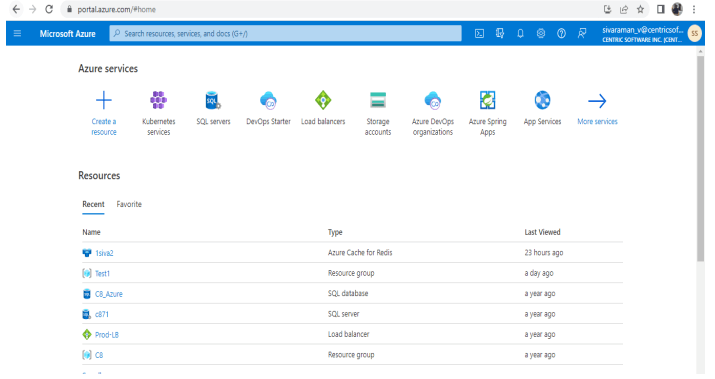Open Directories and subscriptions filter icon
Image resolution: width=715 pixels, height=379 pixels.
[500, 33]
